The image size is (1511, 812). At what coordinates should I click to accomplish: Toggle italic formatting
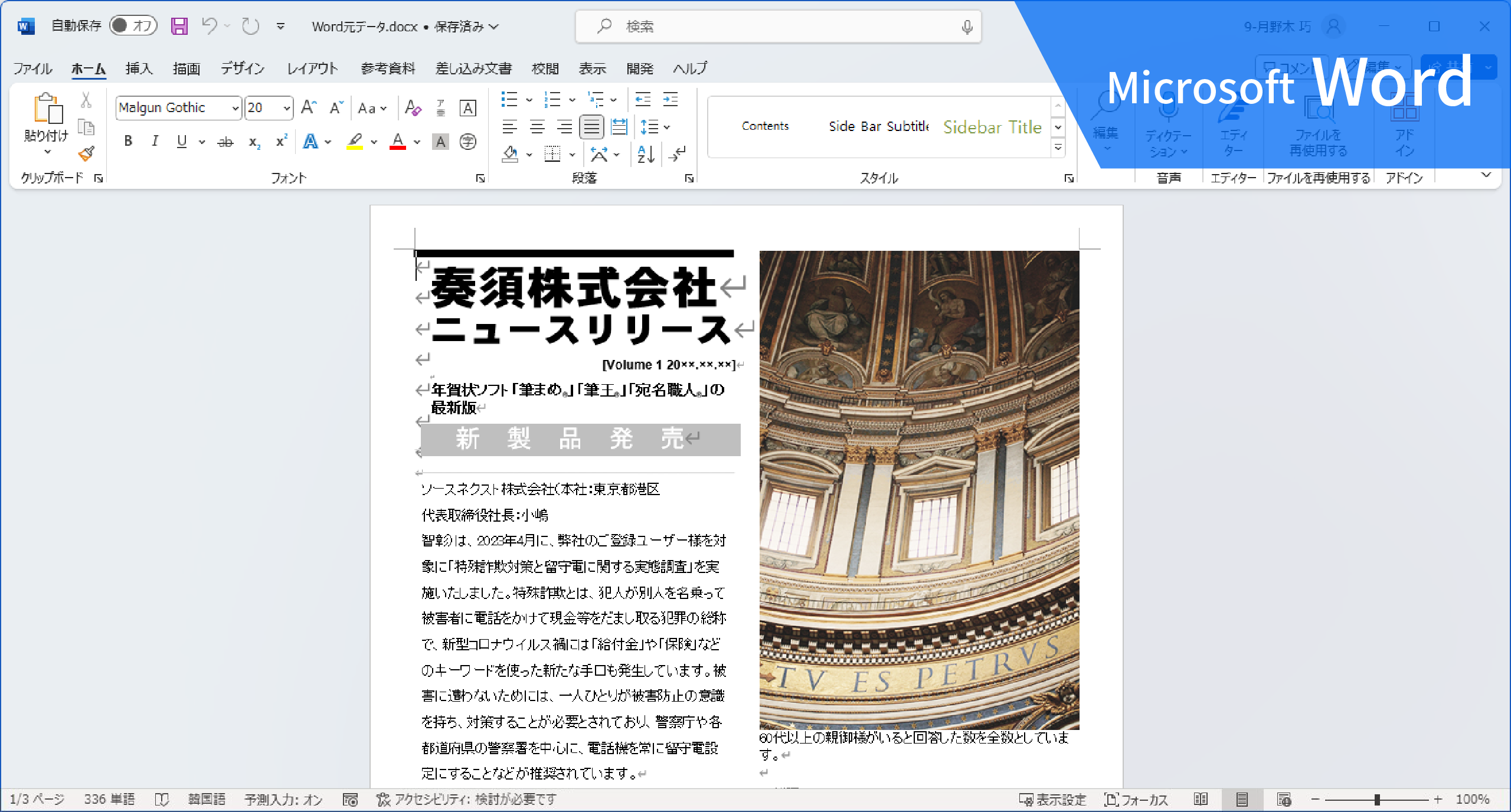(155, 142)
